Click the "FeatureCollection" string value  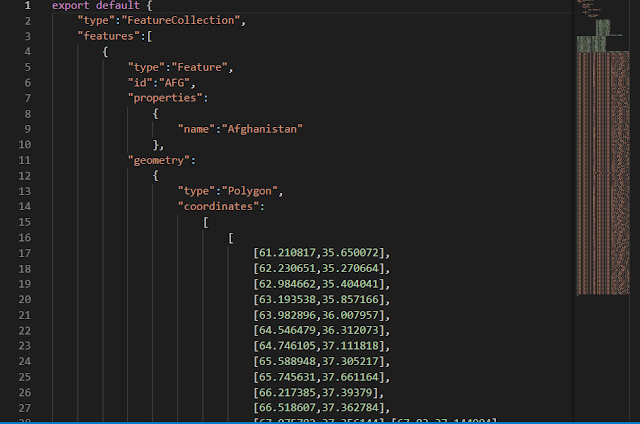click(x=180, y=20)
